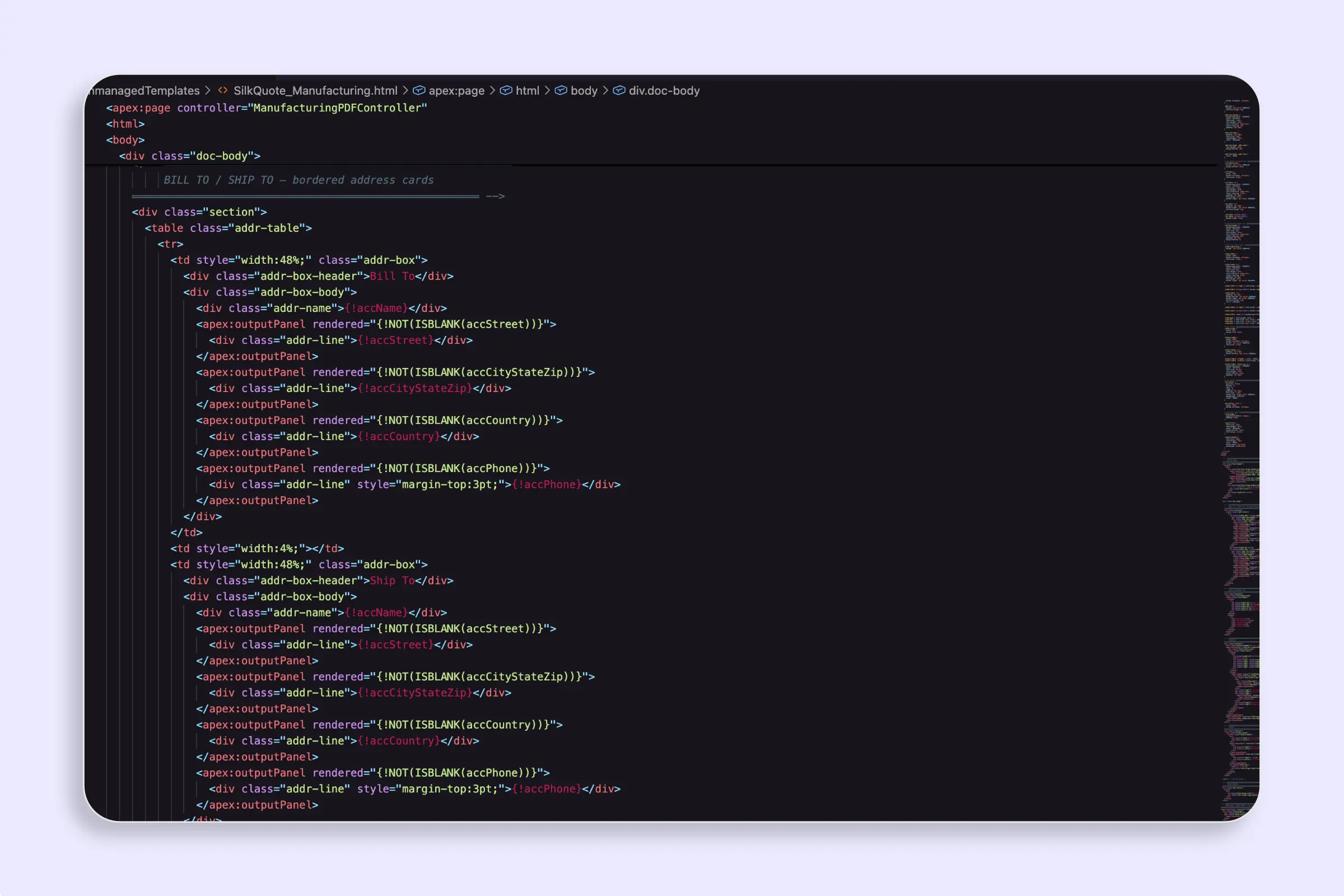Click chevron between html and body breadcrumbs

coord(547,90)
